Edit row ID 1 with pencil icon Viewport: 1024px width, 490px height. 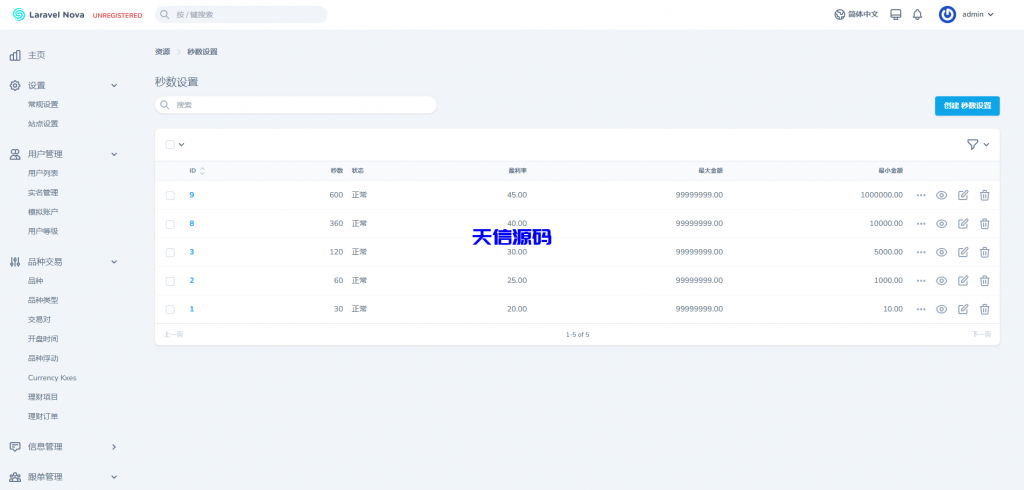(963, 309)
